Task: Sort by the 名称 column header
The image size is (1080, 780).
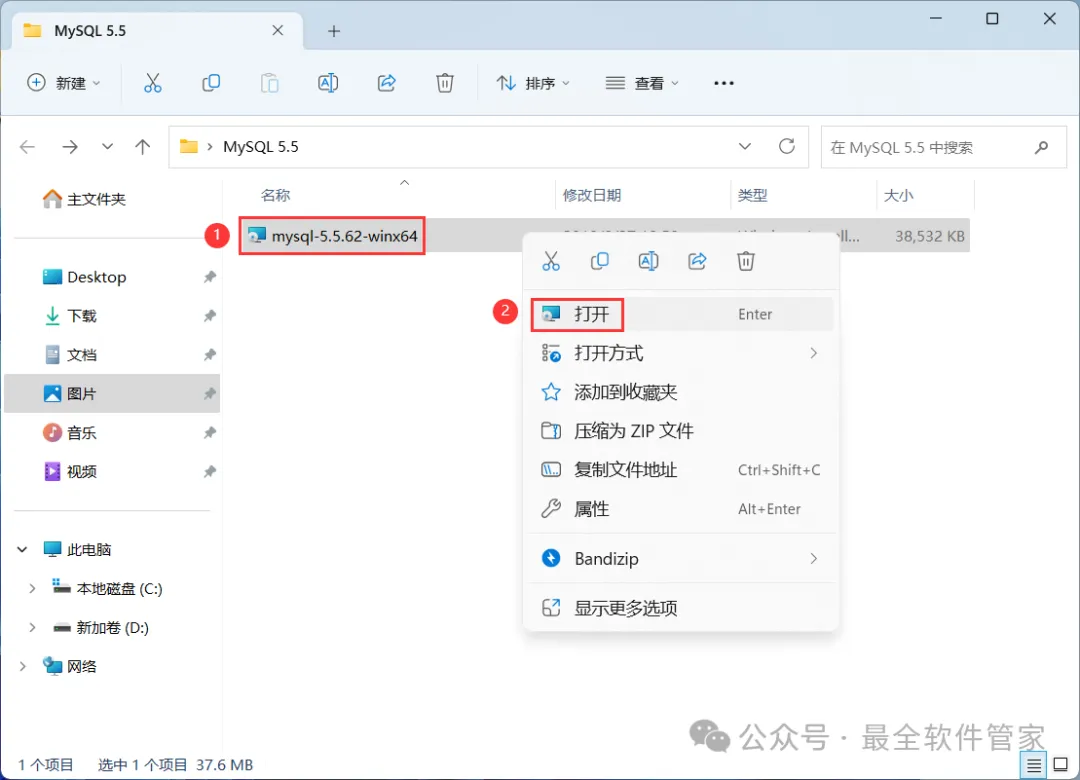Action: pos(276,196)
